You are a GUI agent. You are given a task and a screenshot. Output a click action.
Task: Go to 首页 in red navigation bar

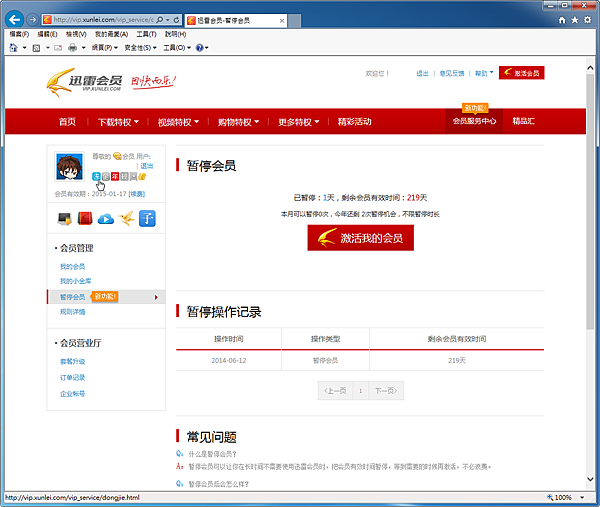click(67, 122)
